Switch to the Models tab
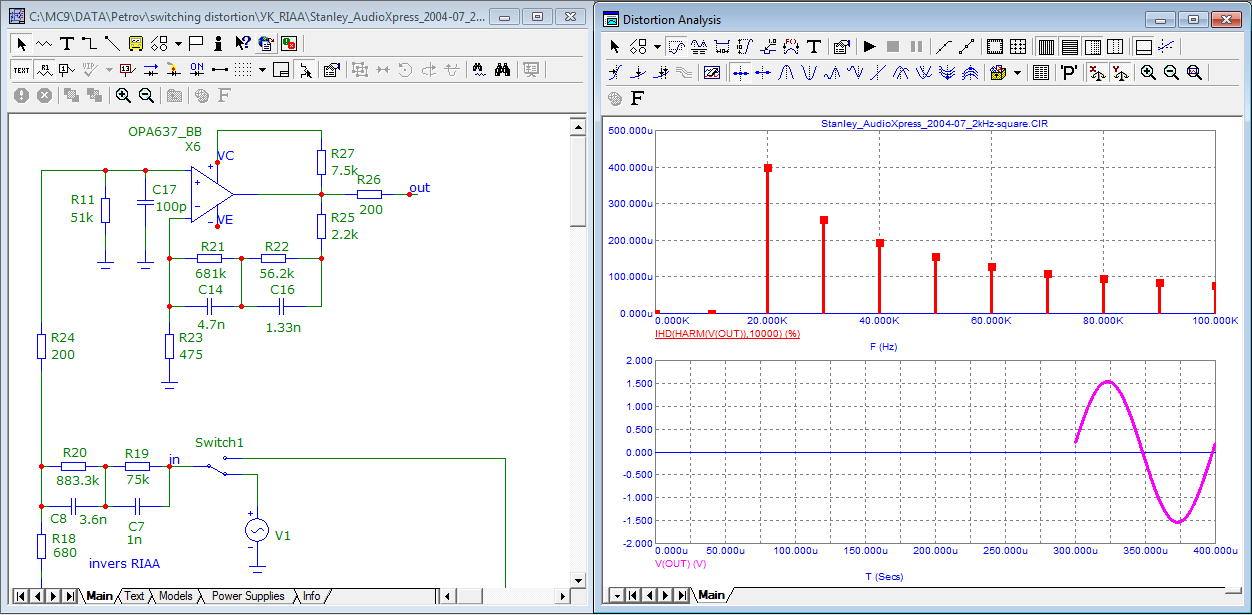Viewport: 1252px width, 615px height. (x=176, y=596)
